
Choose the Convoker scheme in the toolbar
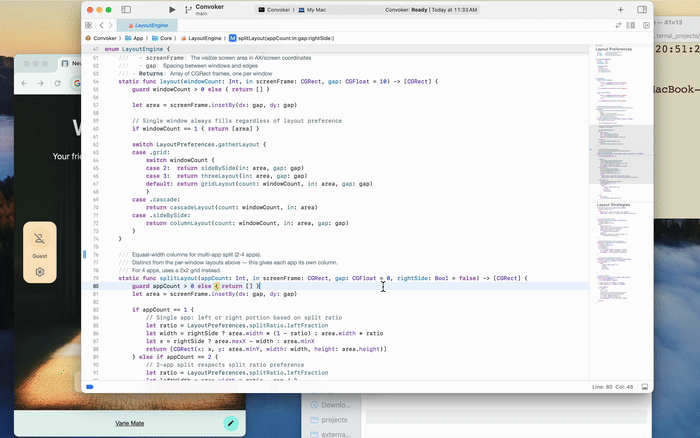[x=274, y=10]
